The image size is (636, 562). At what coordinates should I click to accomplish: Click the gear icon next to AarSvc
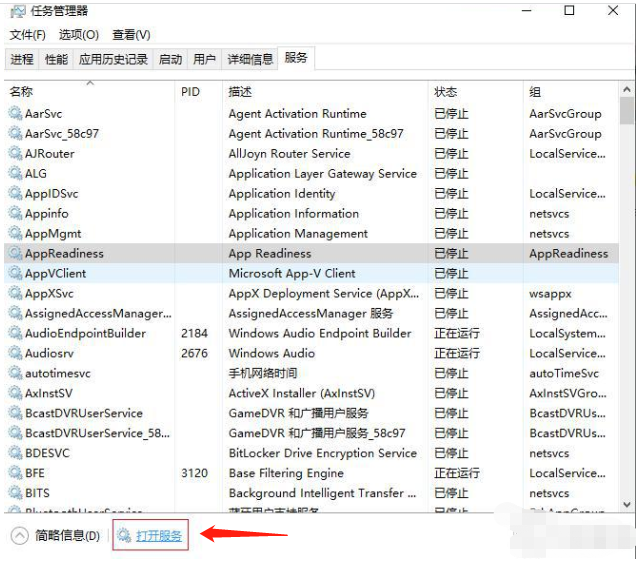point(15,114)
